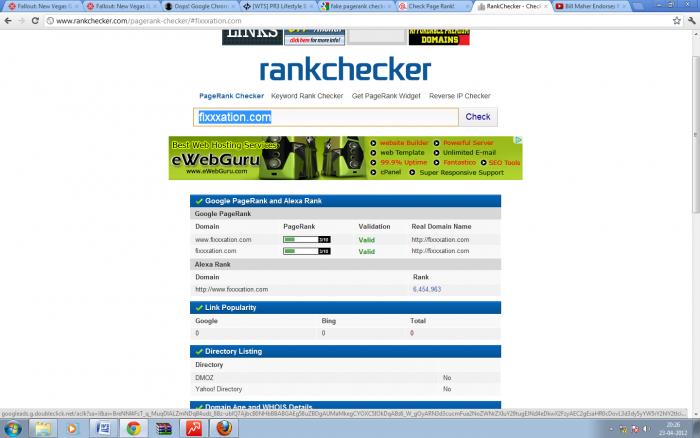Reload the page with the refresh icon

click(35, 21)
